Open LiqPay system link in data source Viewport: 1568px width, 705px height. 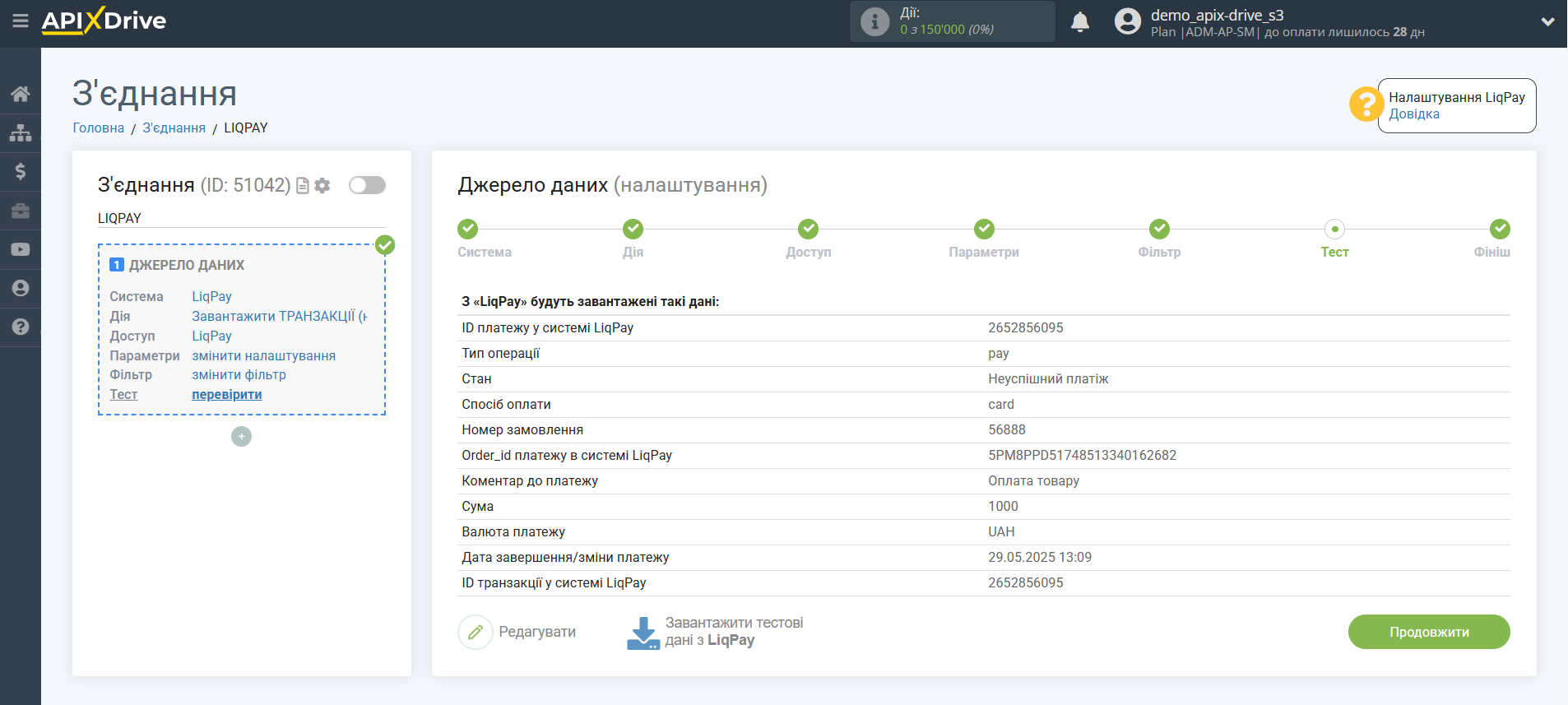tap(212, 296)
